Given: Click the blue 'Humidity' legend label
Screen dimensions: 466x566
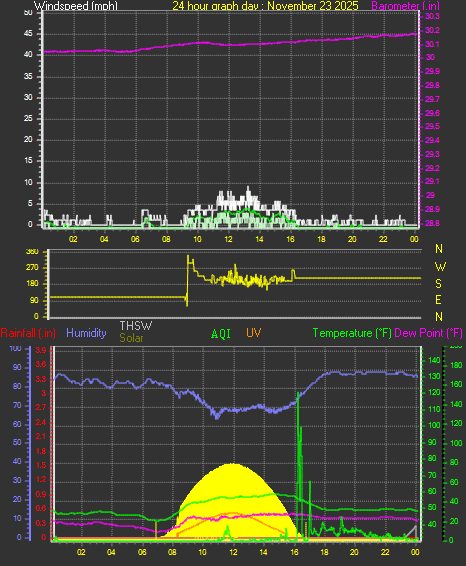Looking at the screenshot, I should 86,333.
